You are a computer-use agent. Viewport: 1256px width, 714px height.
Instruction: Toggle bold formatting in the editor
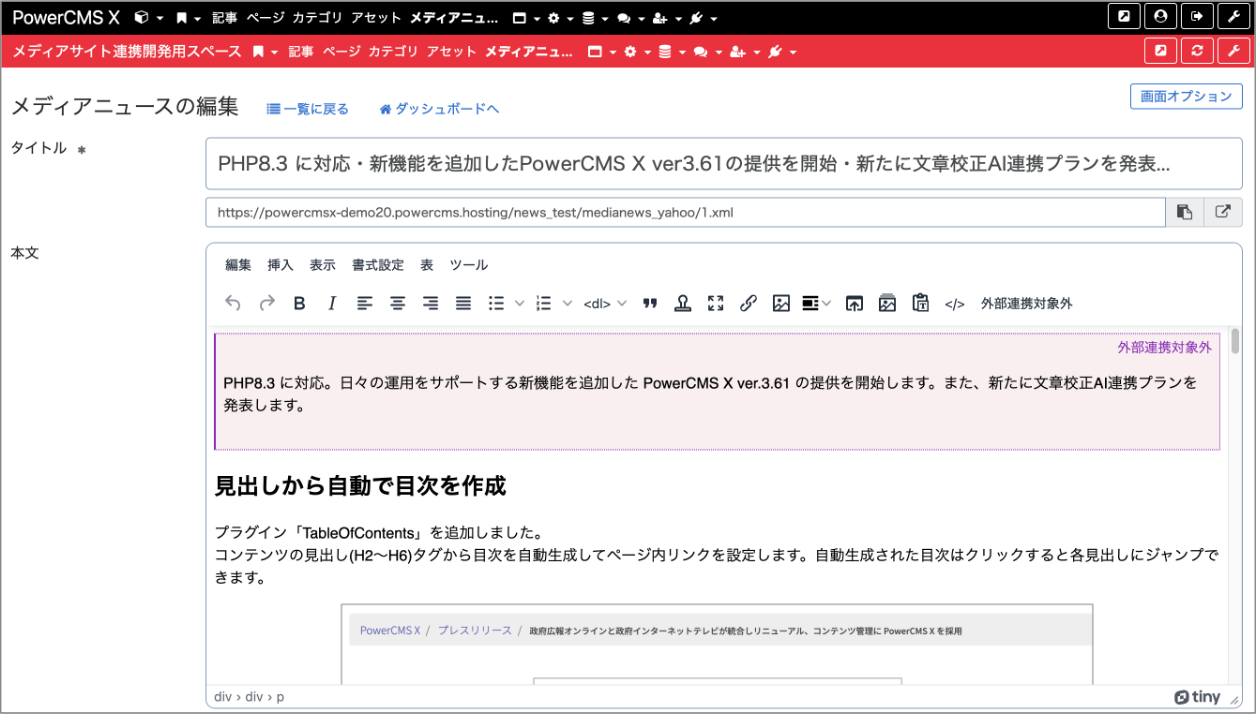299,303
